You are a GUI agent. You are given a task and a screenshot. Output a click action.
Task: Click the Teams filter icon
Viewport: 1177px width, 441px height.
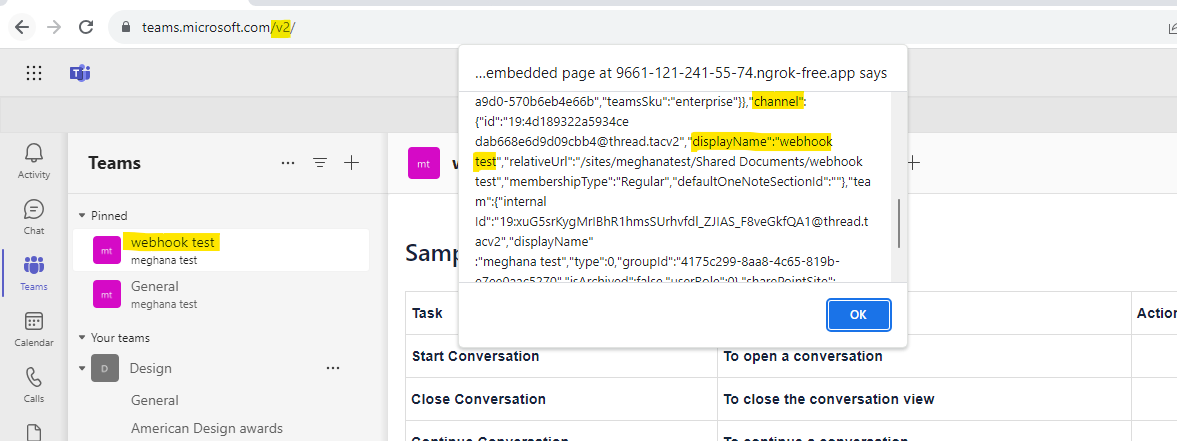pos(320,163)
